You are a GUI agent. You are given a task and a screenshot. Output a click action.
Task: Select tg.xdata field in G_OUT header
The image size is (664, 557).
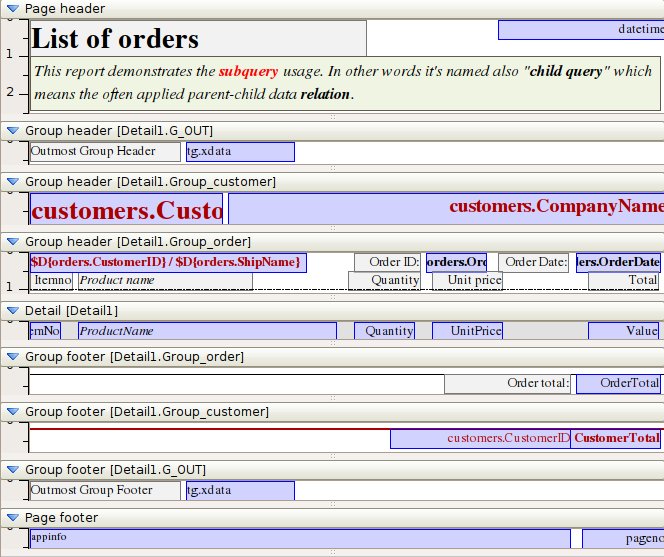click(x=240, y=152)
